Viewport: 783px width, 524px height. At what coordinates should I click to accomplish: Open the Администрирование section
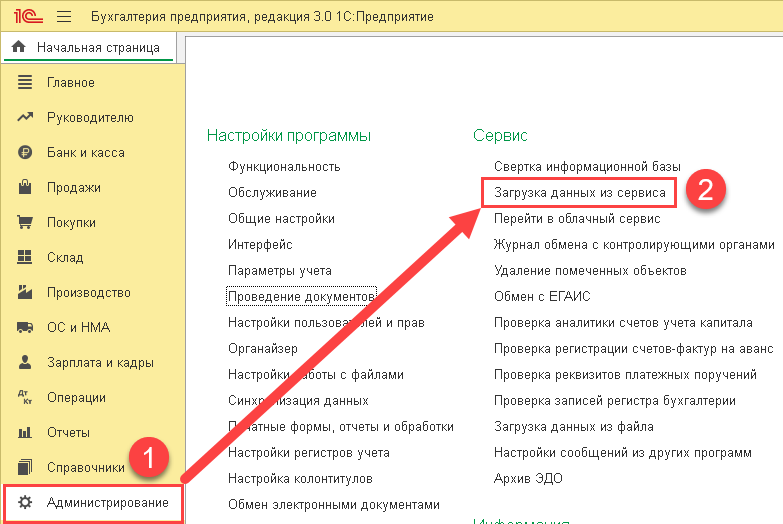(x=107, y=503)
